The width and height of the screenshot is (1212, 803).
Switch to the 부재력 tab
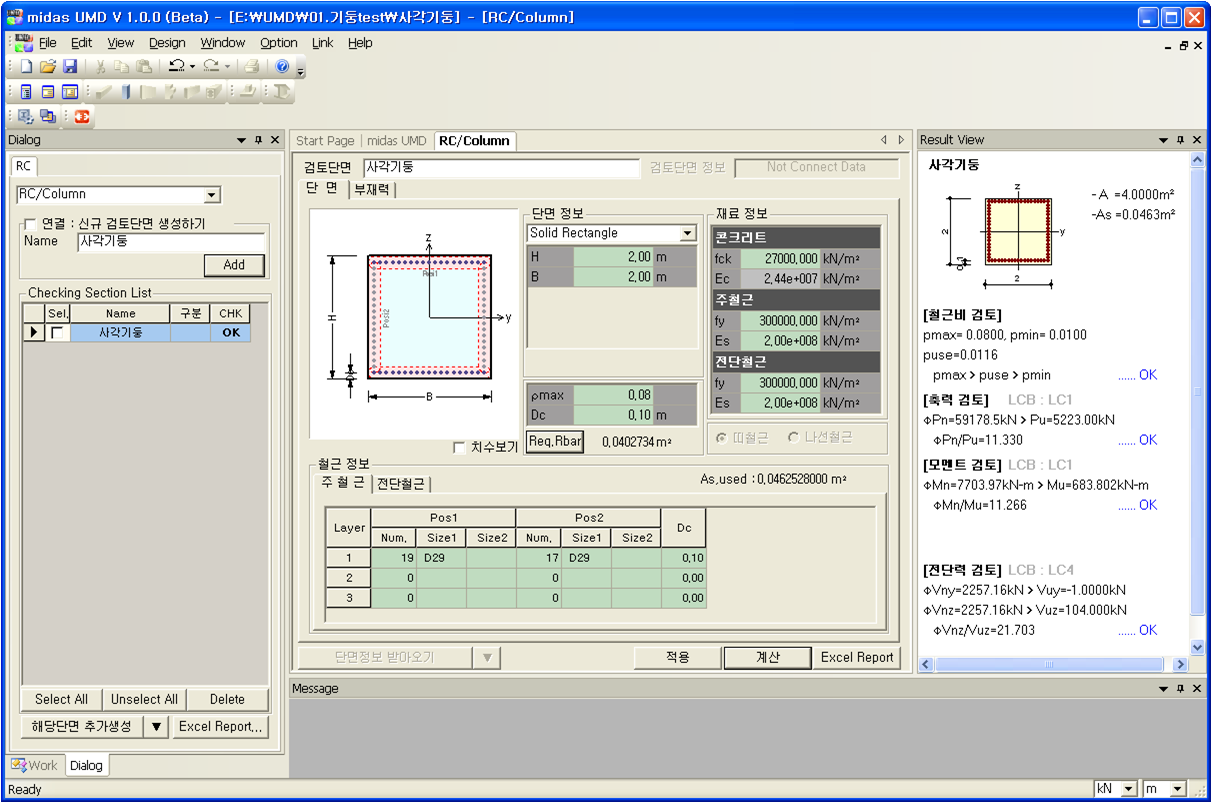[x=371, y=190]
